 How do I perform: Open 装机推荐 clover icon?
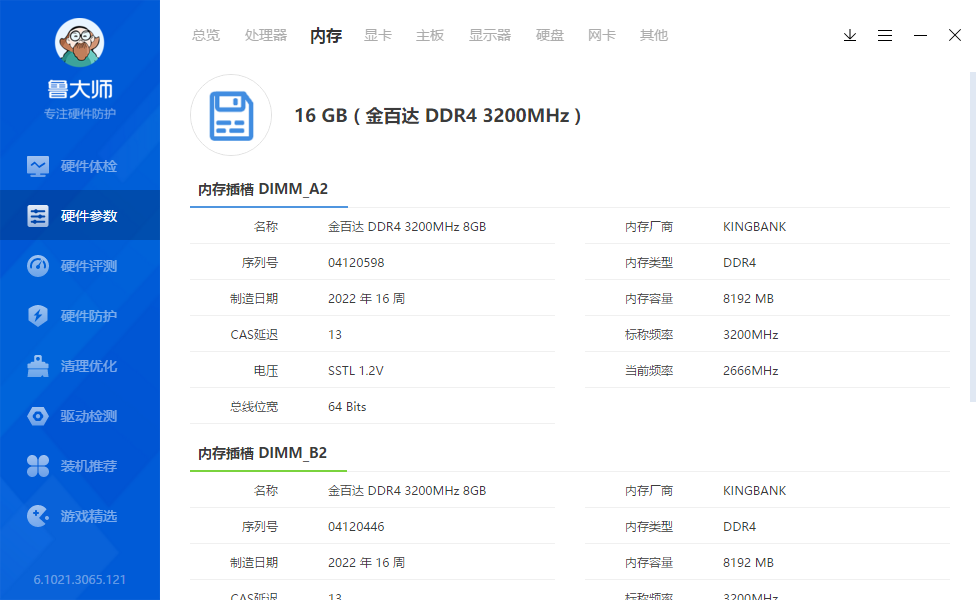[38, 466]
